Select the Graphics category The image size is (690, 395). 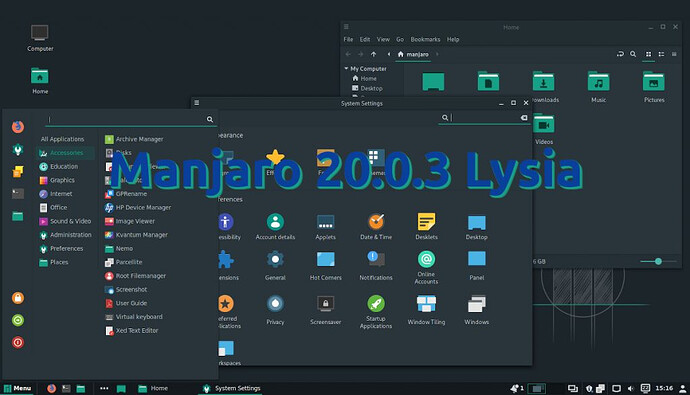[x=57, y=180]
